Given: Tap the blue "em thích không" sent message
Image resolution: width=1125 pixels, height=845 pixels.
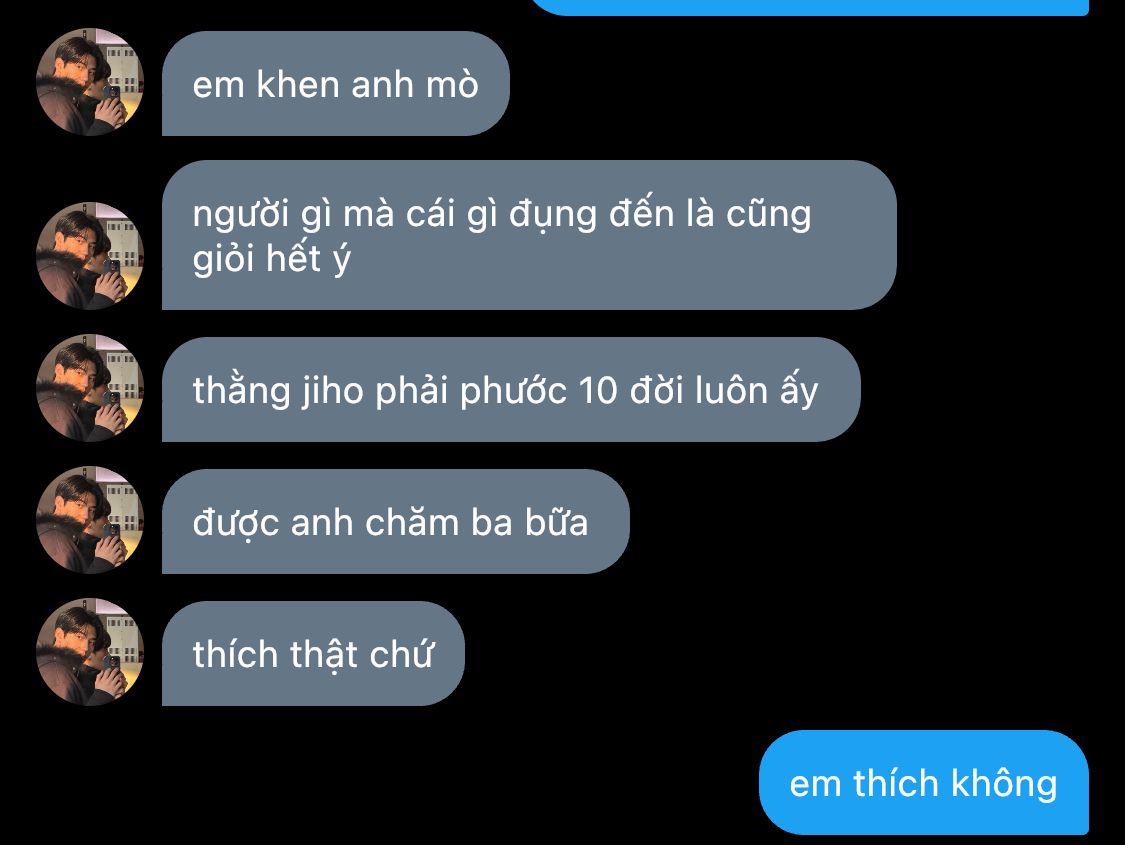Looking at the screenshot, I should pyautogui.click(x=924, y=783).
